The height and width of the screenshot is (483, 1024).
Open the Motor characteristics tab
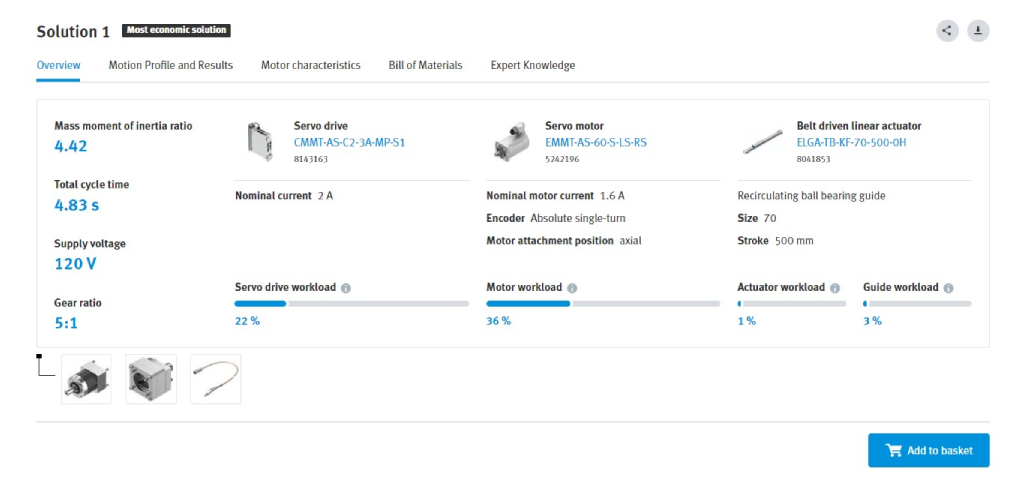[x=310, y=65]
